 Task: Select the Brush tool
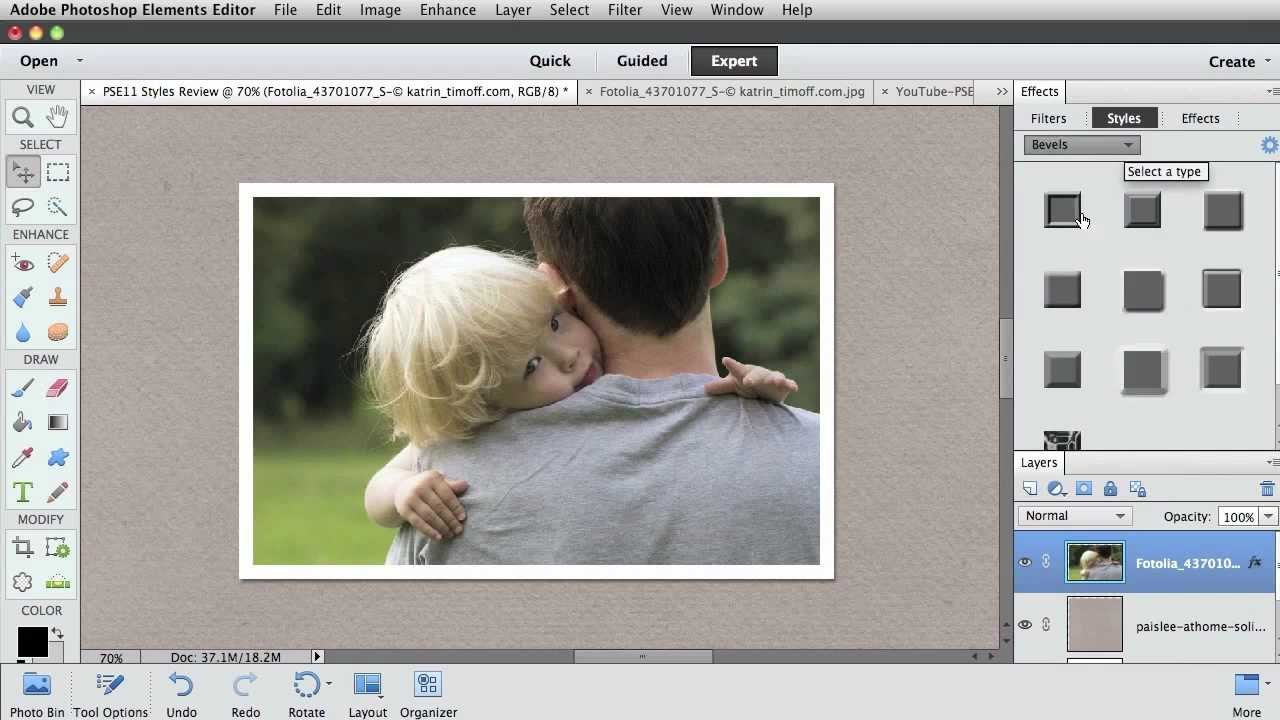click(23, 389)
